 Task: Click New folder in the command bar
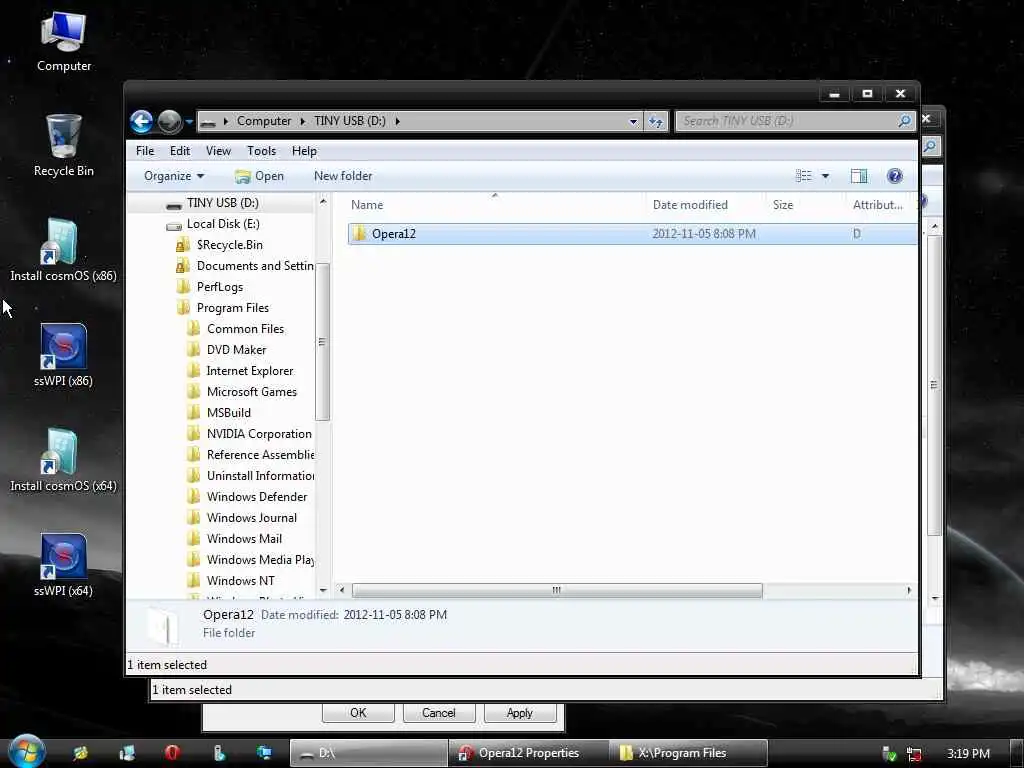[343, 176]
